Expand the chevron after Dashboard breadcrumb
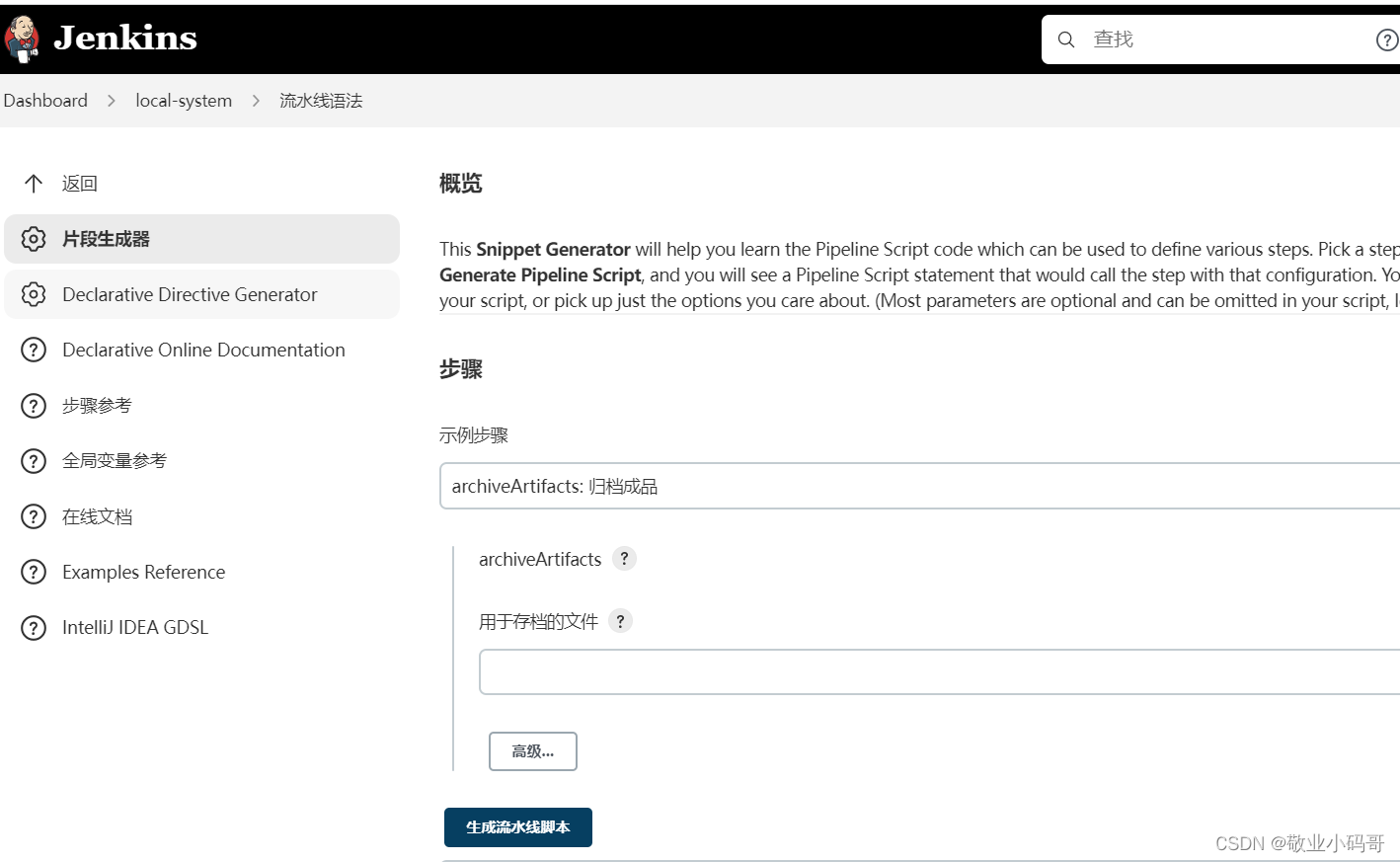This screenshot has height=862, width=1400. (112, 101)
